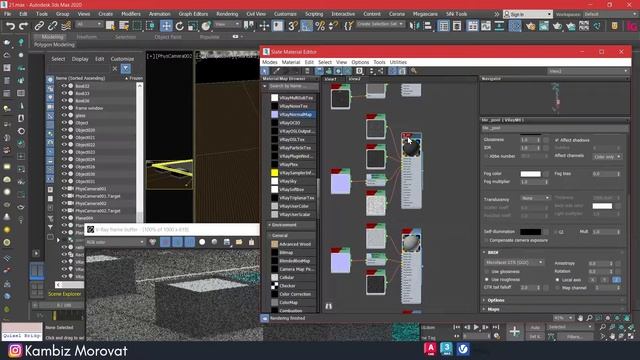
Task: Open the Translucency None dropdown
Action: [x=536, y=198]
